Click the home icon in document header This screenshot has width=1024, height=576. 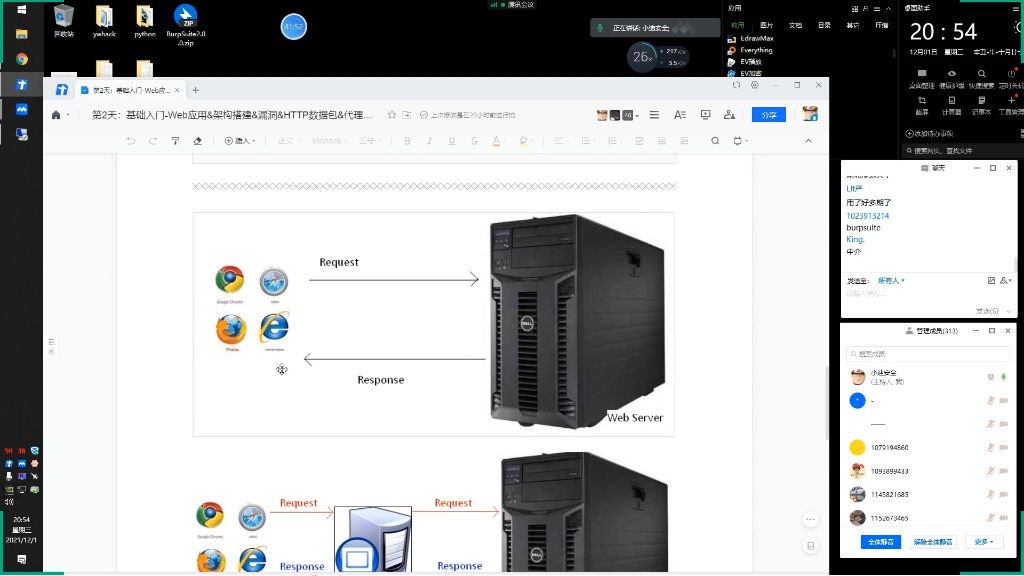(56, 115)
